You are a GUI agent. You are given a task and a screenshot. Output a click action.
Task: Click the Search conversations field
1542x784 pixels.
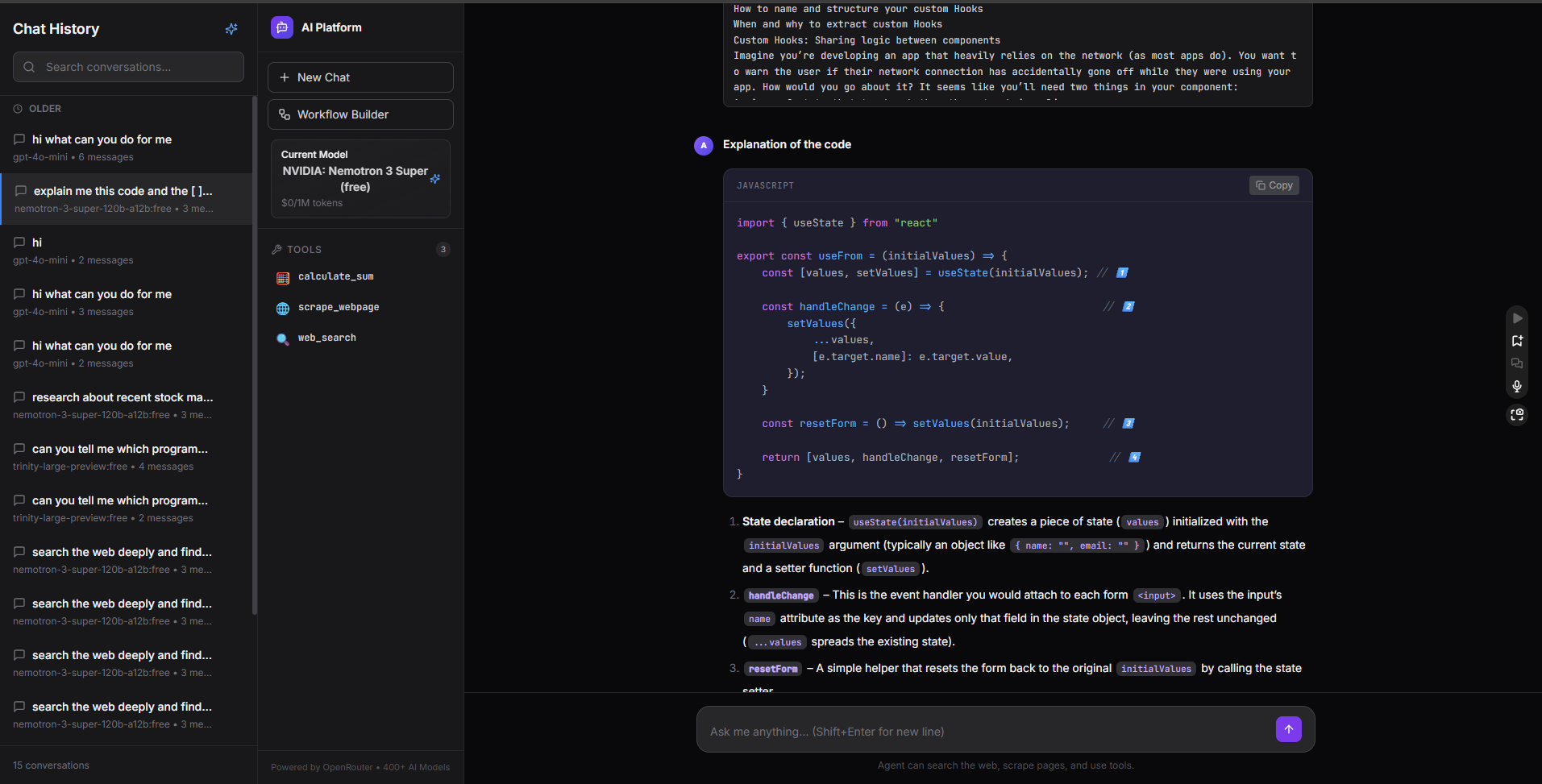click(x=128, y=67)
